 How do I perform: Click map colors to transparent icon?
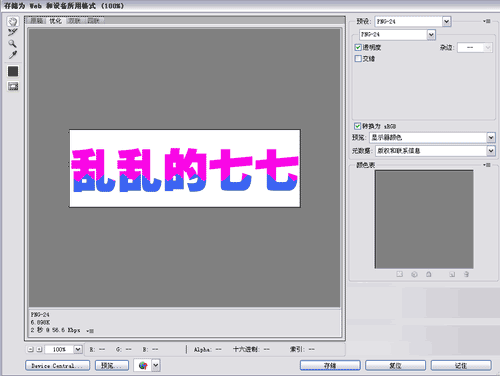pos(400,274)
